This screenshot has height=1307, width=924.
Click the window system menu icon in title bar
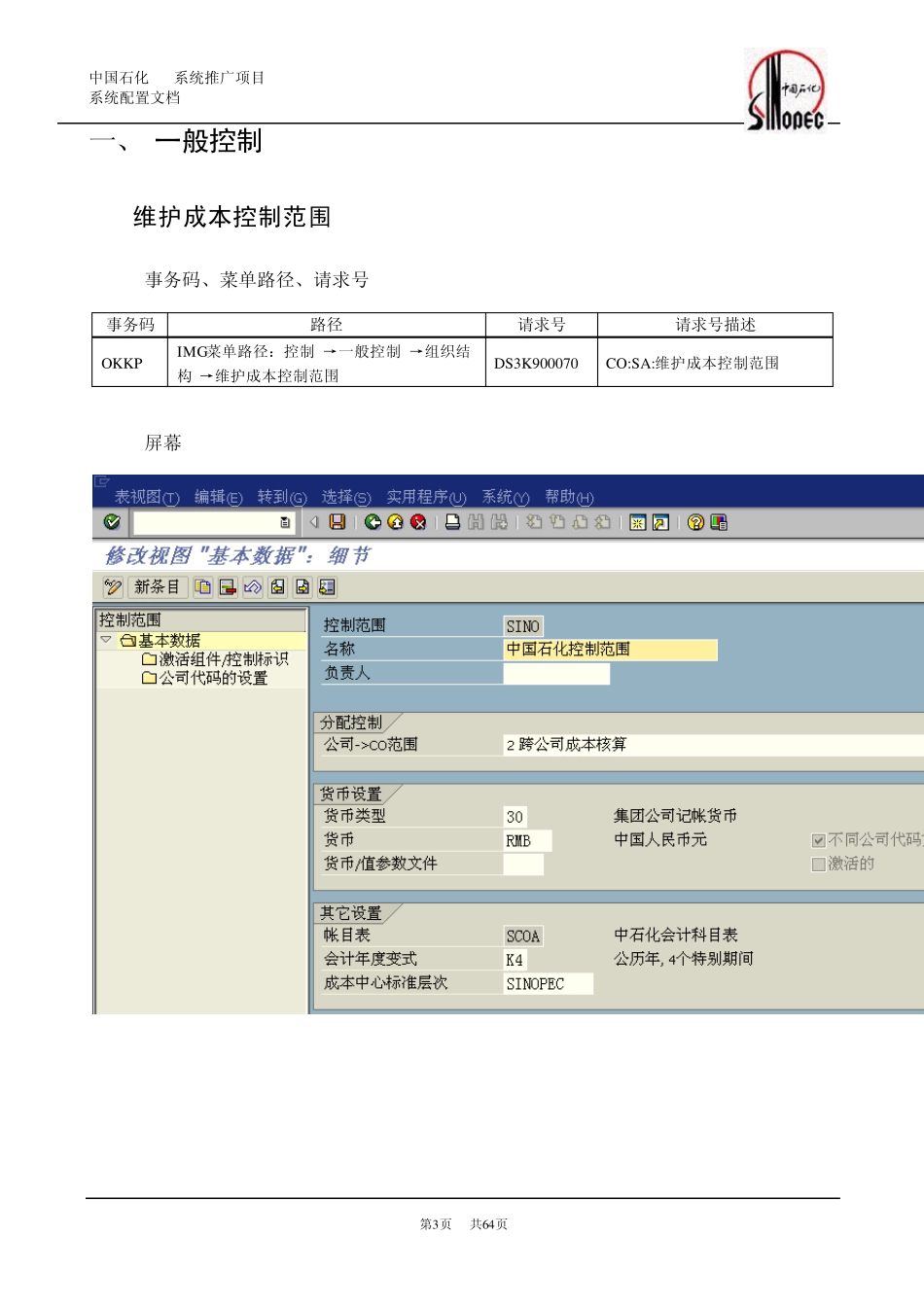point(101,481)
